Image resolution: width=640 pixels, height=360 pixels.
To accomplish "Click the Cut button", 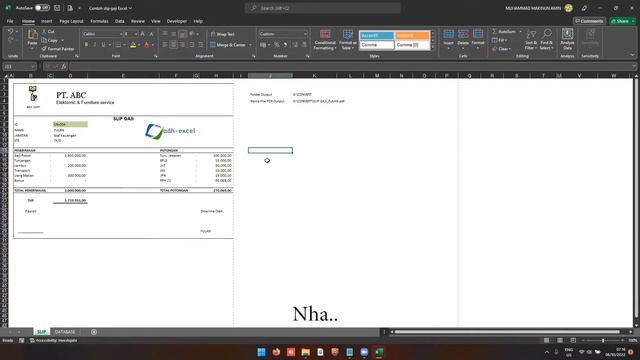I will coord(48,31).
